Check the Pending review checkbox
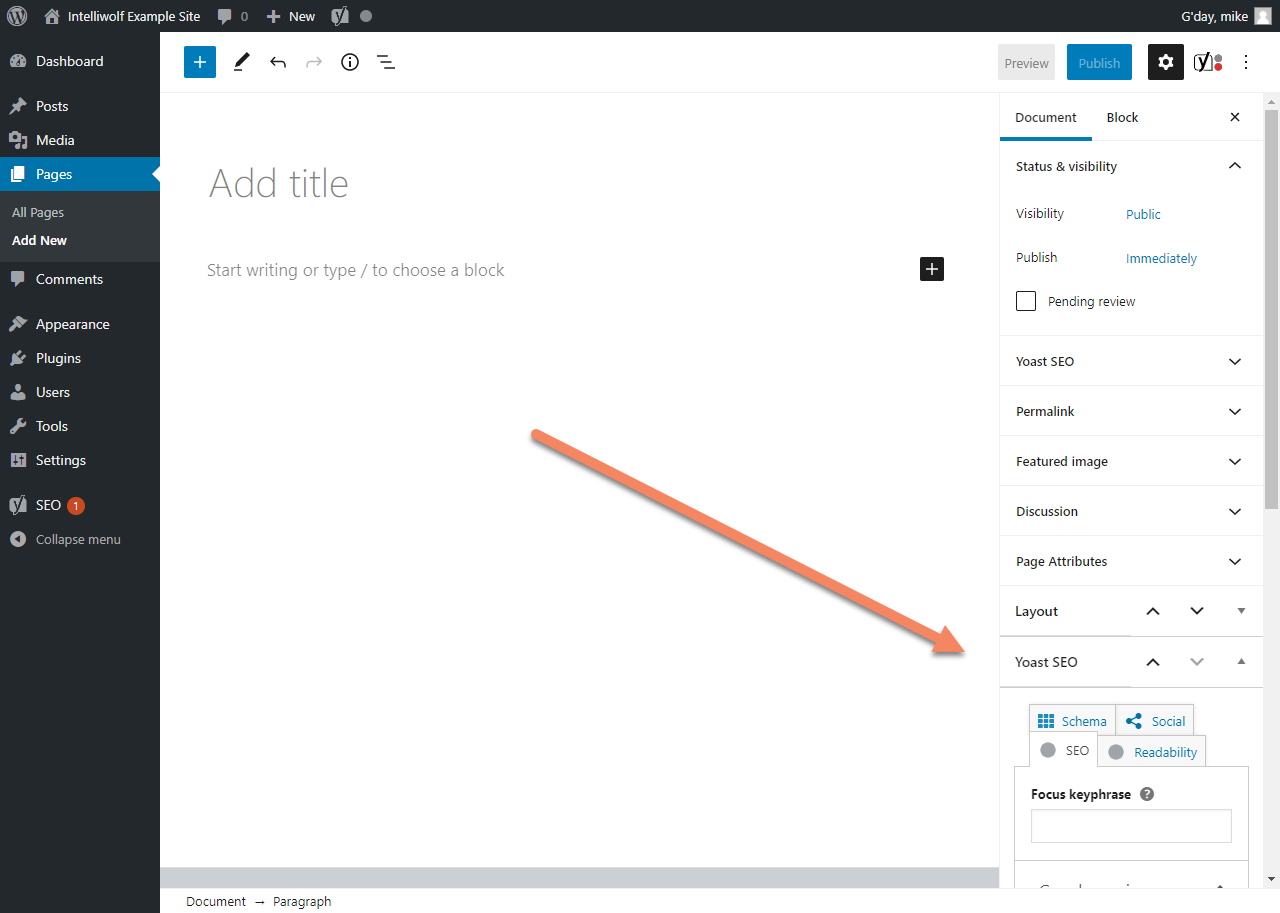The height and width of the screenshot is (913, 1280). [x=1025, y=300]
